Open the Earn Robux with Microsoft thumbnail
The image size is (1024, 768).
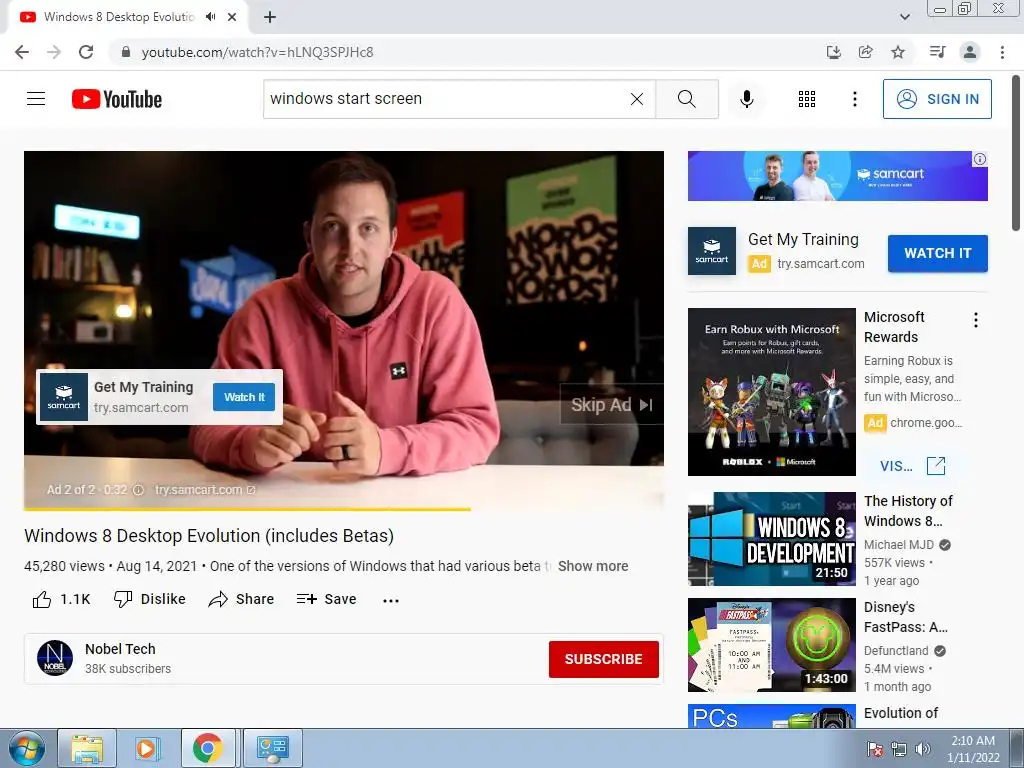point(771,392)
